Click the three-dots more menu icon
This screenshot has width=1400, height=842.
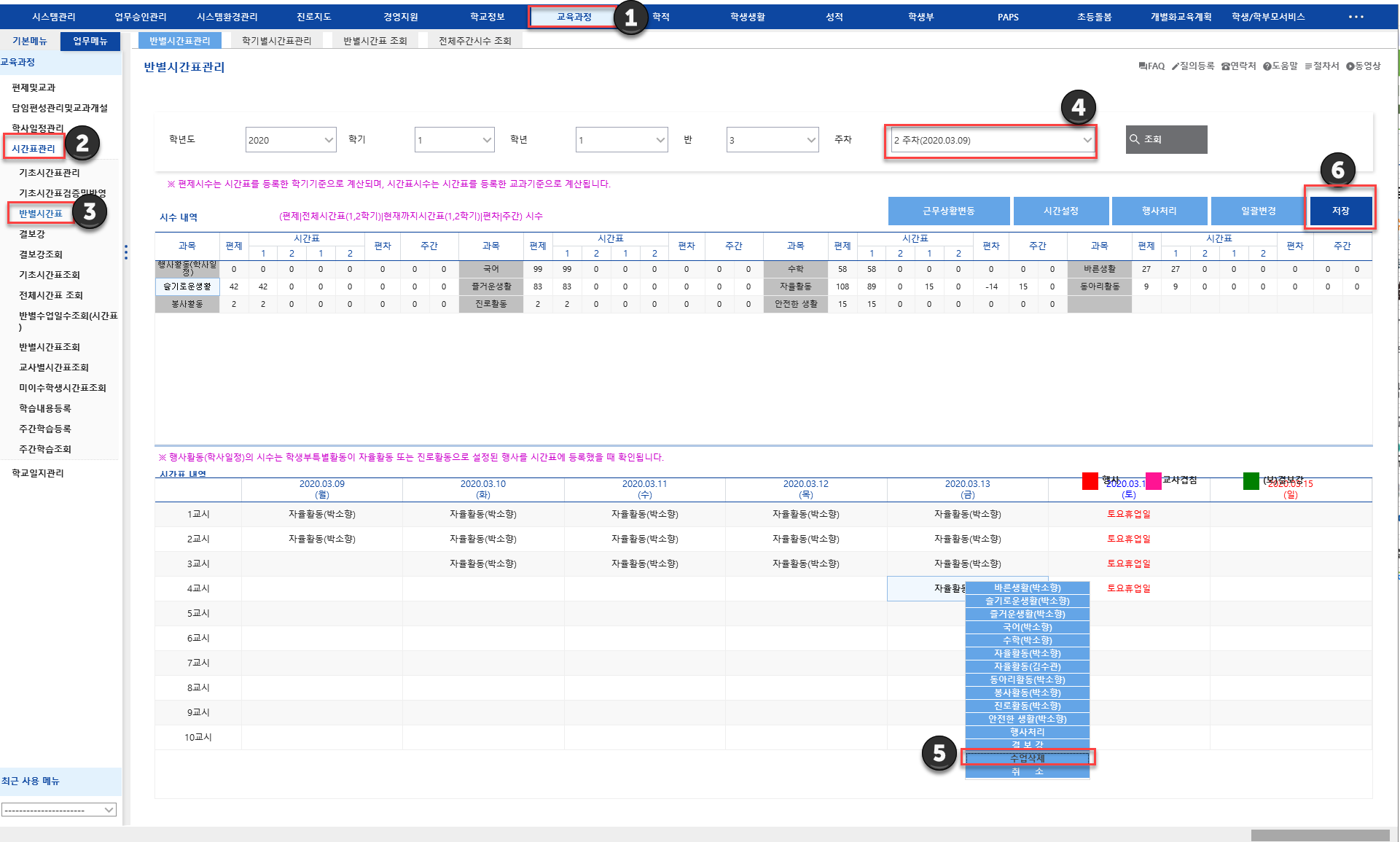(x=1356, y=17)
